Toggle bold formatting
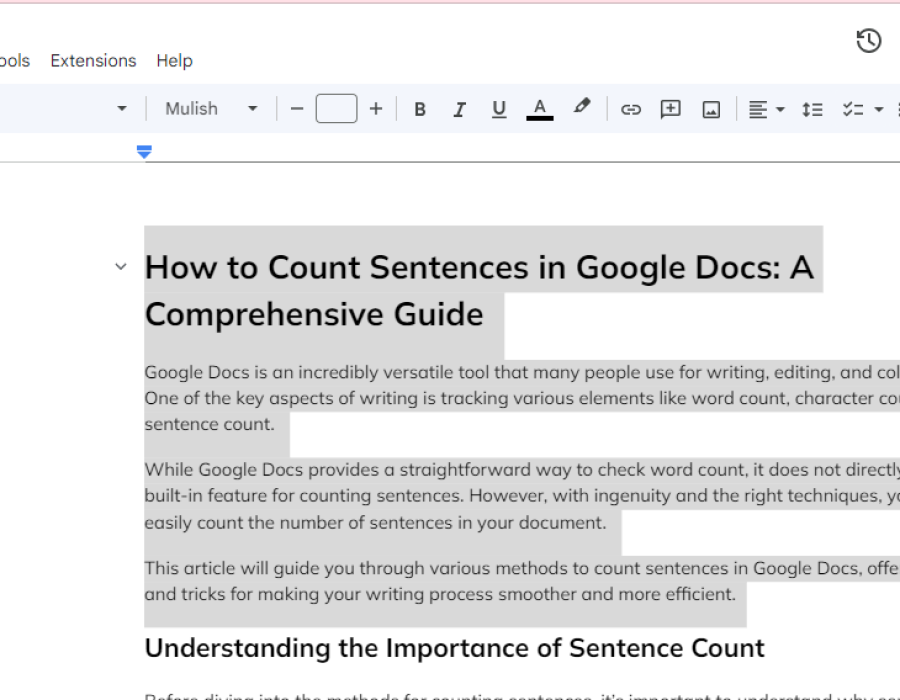Image resolution: width=900 pixels, height=700 pixels. click(420, 109)
